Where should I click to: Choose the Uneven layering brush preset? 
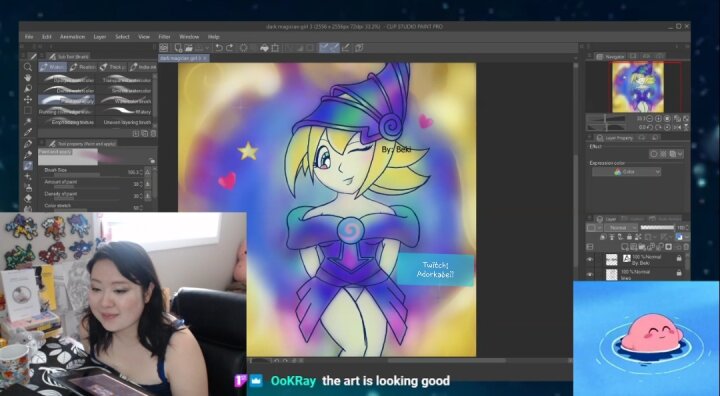coord(127,123)
